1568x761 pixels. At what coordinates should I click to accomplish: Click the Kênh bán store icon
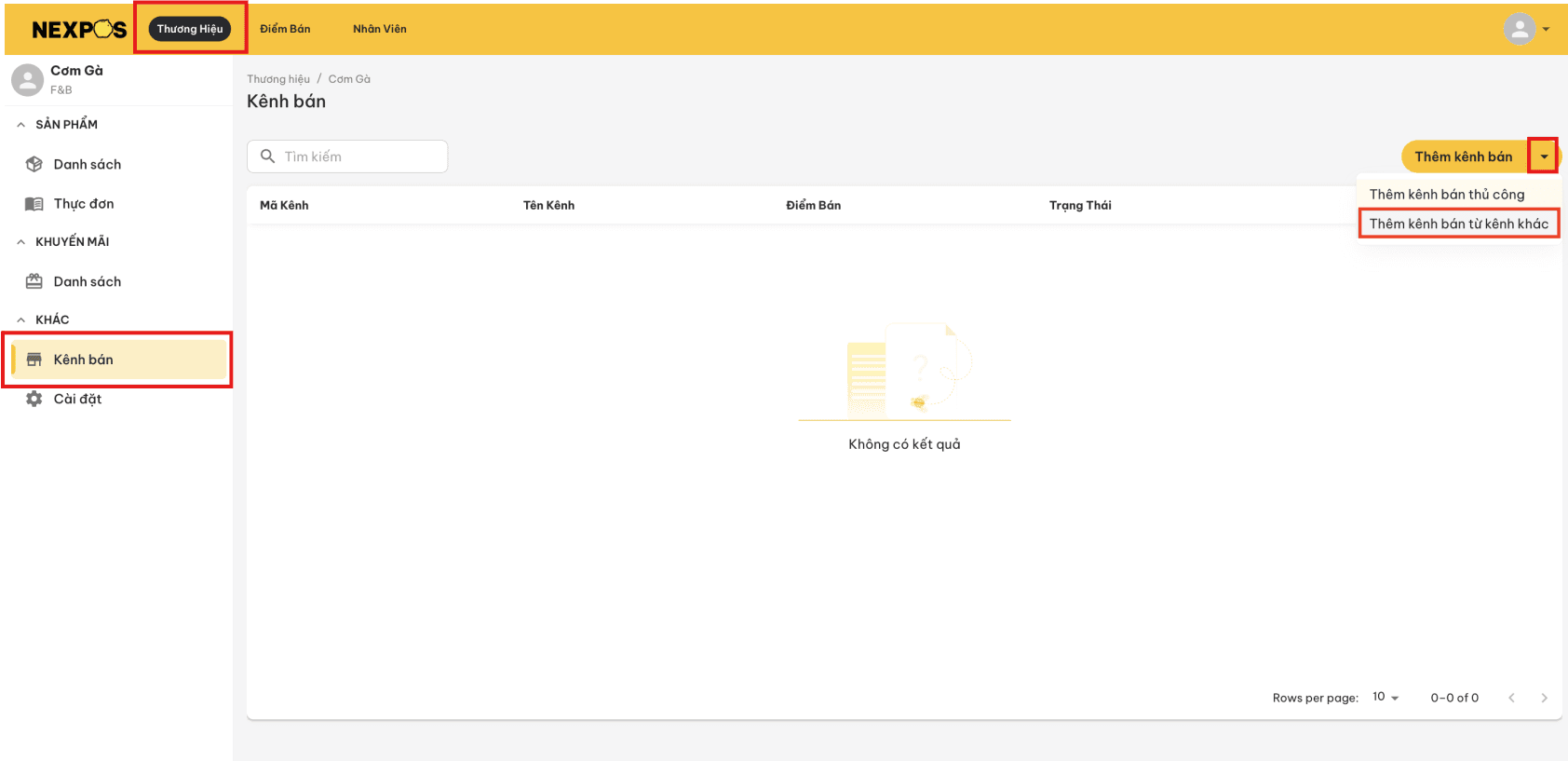[34, 360]
